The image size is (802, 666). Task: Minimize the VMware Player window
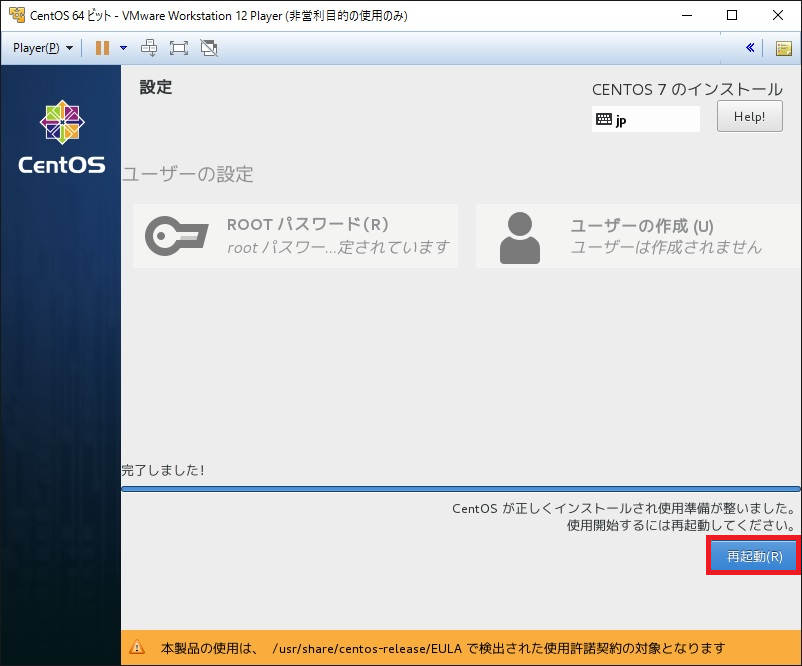click(687, 15)
